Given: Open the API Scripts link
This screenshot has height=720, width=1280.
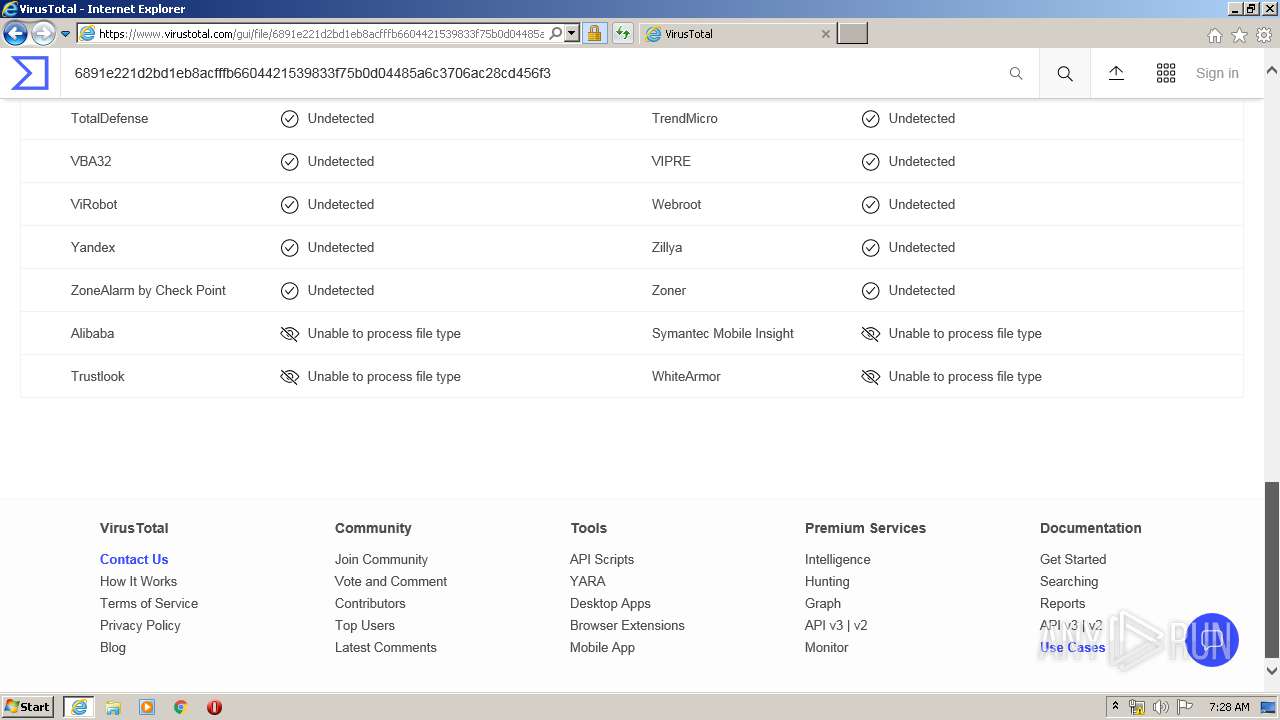Looking at the screenshot, I should 602,559.
